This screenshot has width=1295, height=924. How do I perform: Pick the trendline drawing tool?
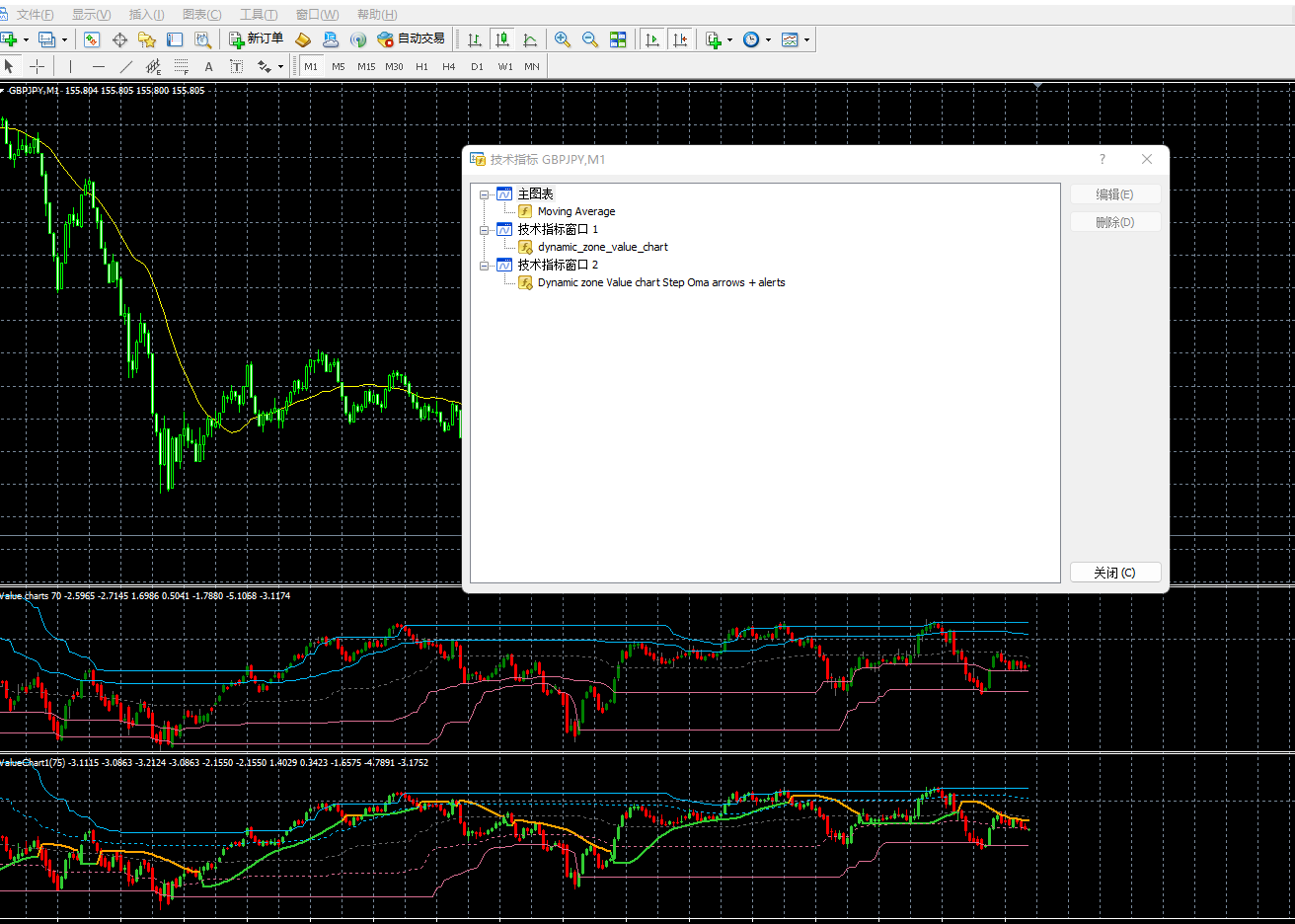tap(125, 66)
